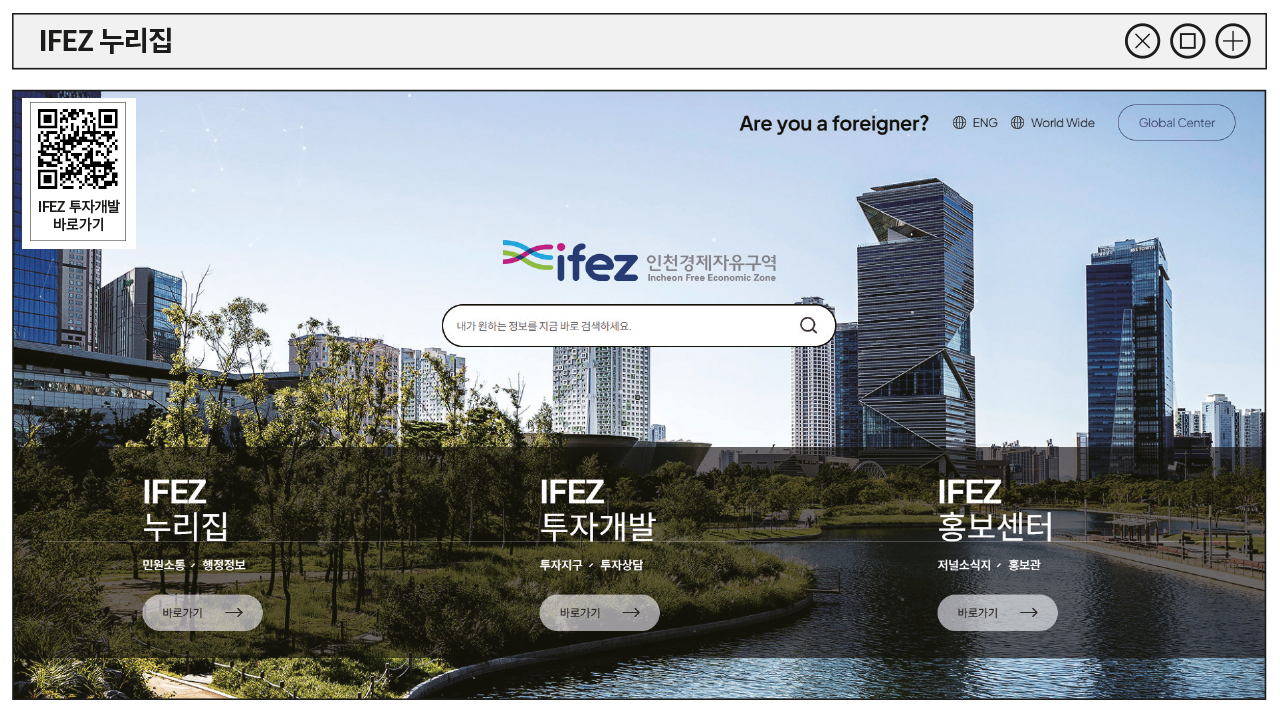Click the globe icon beside ENG
The height and width of the screenshot is (715, 1280).
point(959,123)
